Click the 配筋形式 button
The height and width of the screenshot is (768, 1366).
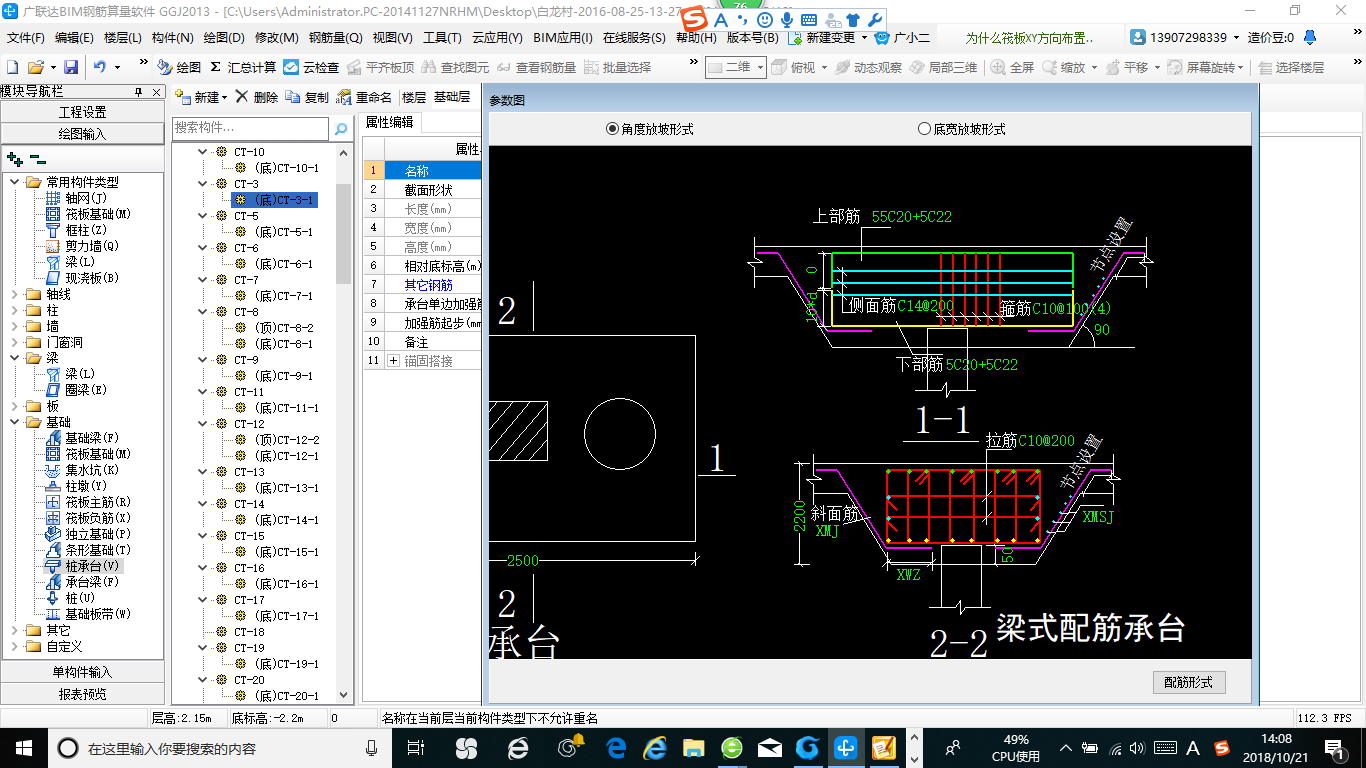(x=1189, y=682)
